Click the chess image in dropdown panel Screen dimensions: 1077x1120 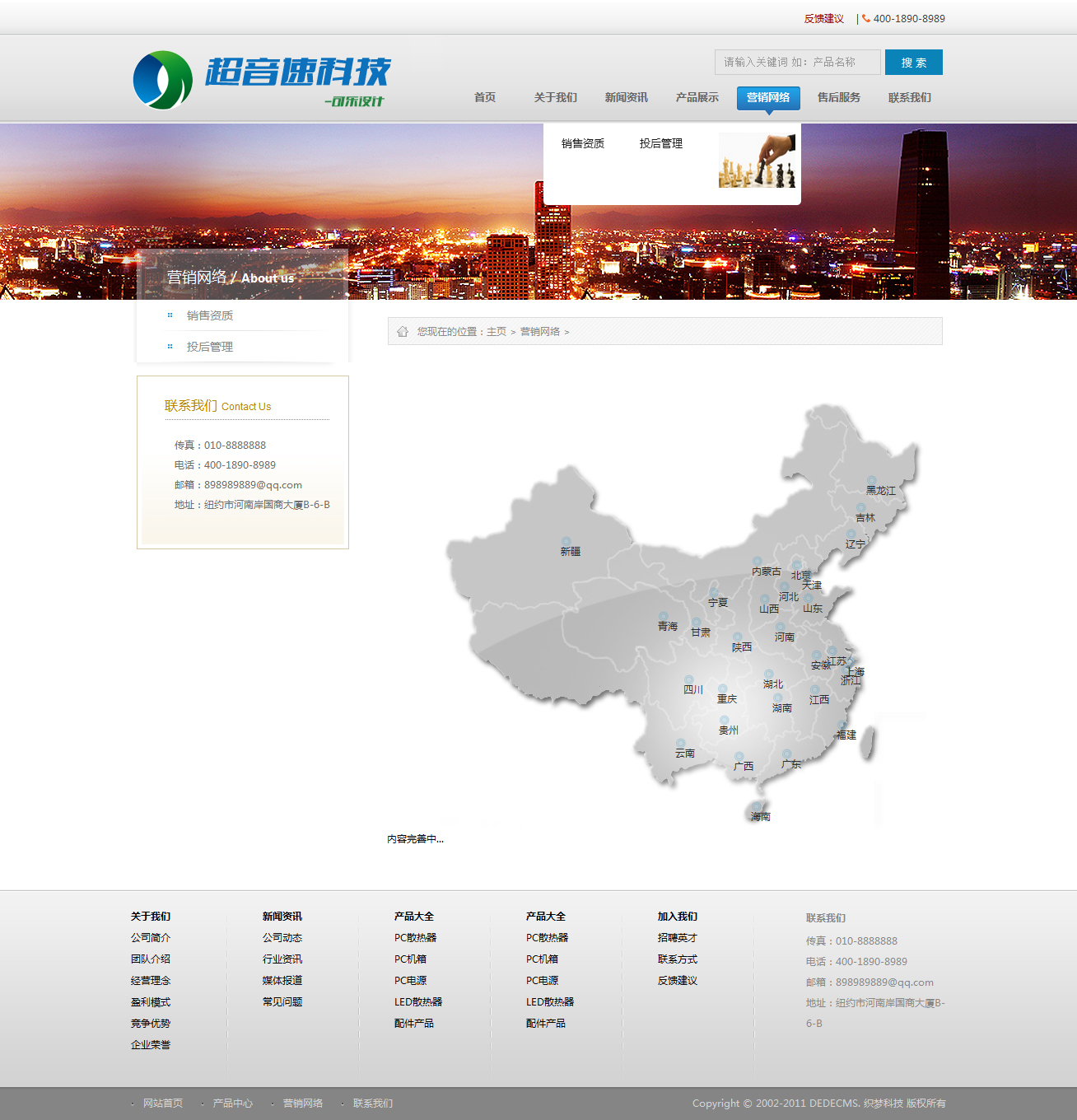[x=757, y=161]
